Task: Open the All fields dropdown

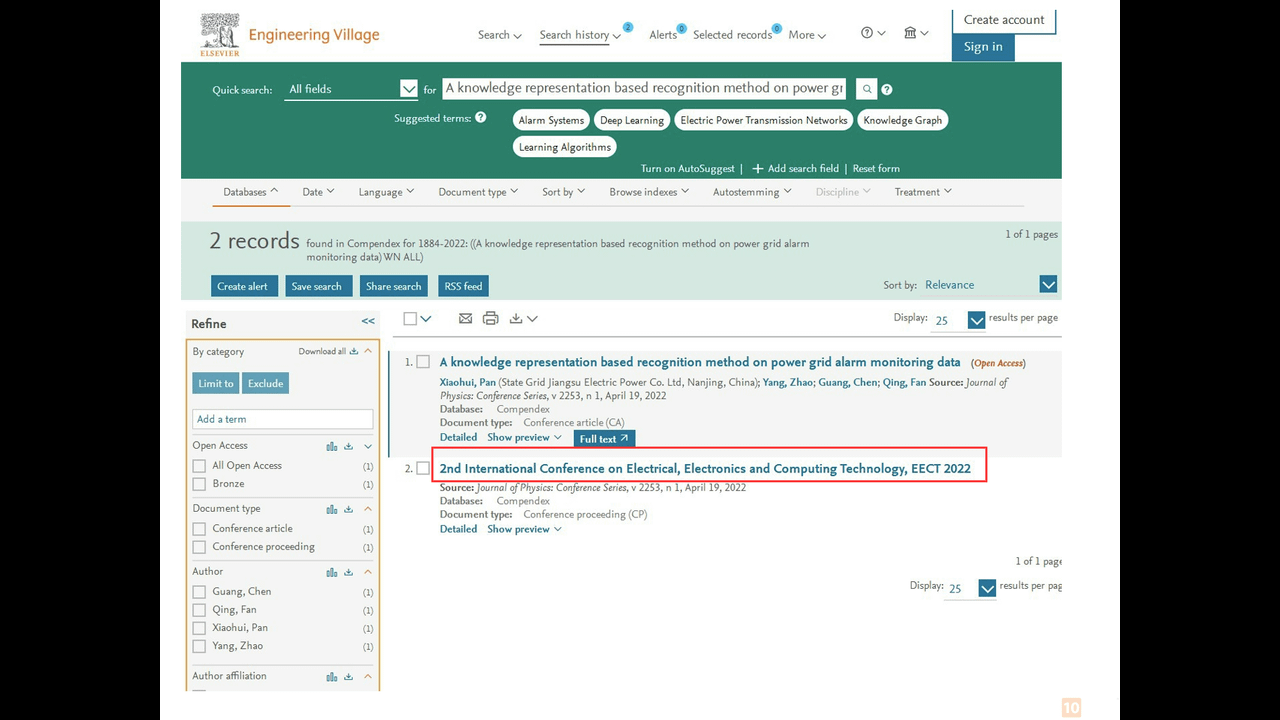Action: 351,89
